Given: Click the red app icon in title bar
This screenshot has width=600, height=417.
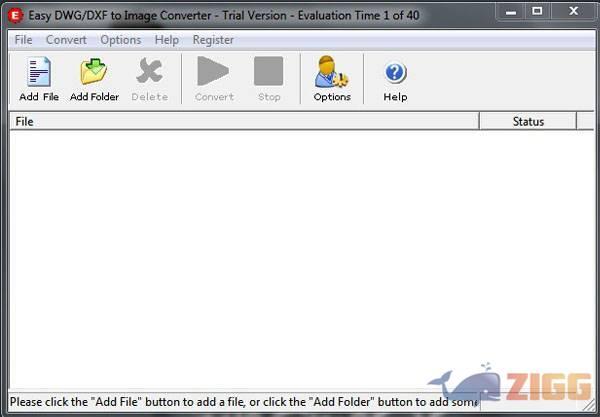Looking at the screenshot, I should click(x=14, y=16).
